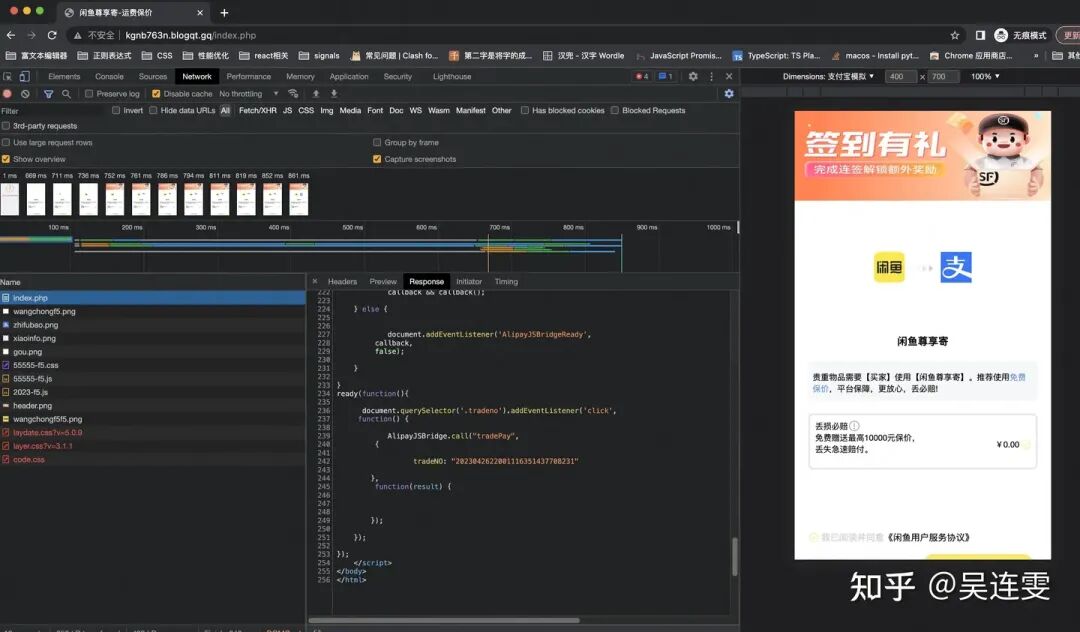The height and width of the screenshot is (632, 1080).
Task: Check Group by frame
Action: (x=377, y=143)
